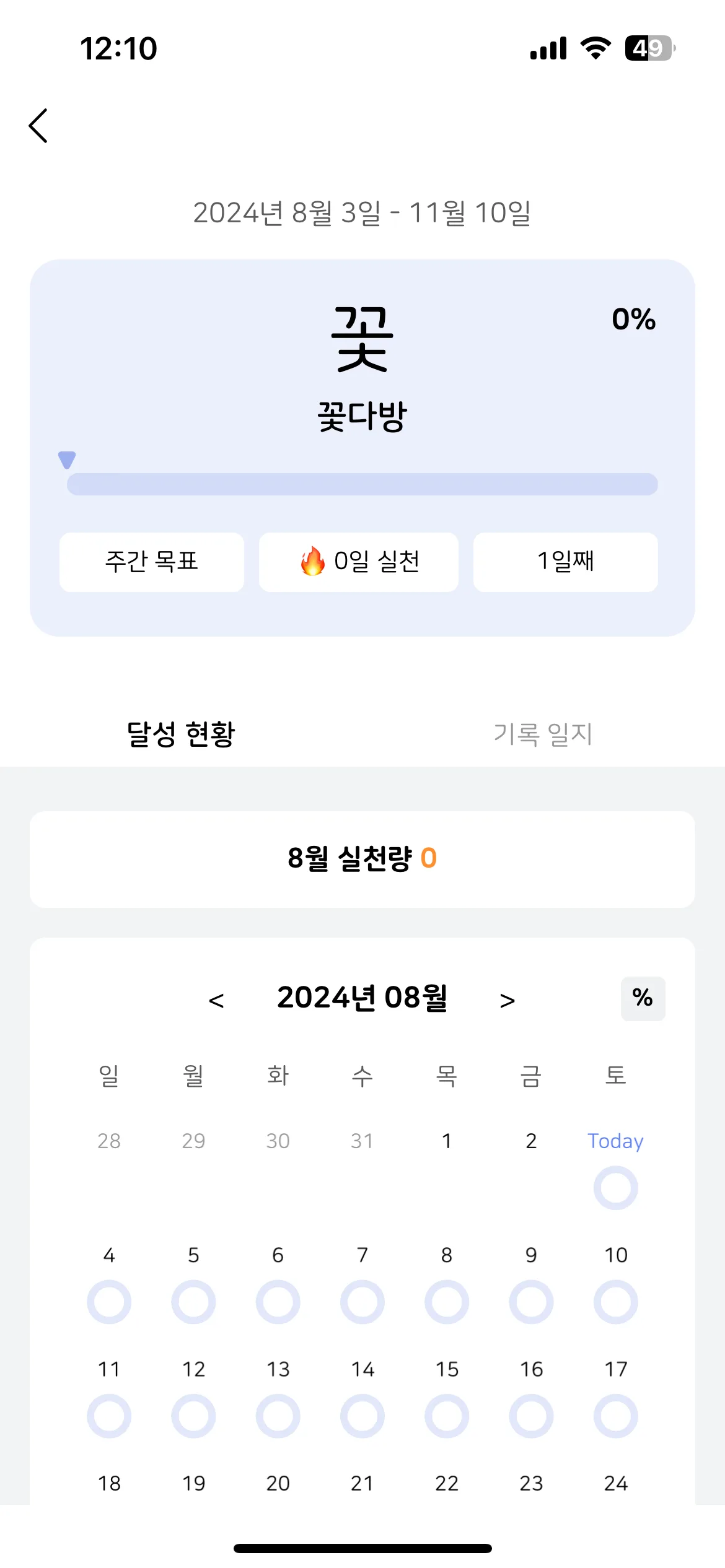Switch to the 기록 일지 tab
The image size is (725, 1568).
[543, 734]
